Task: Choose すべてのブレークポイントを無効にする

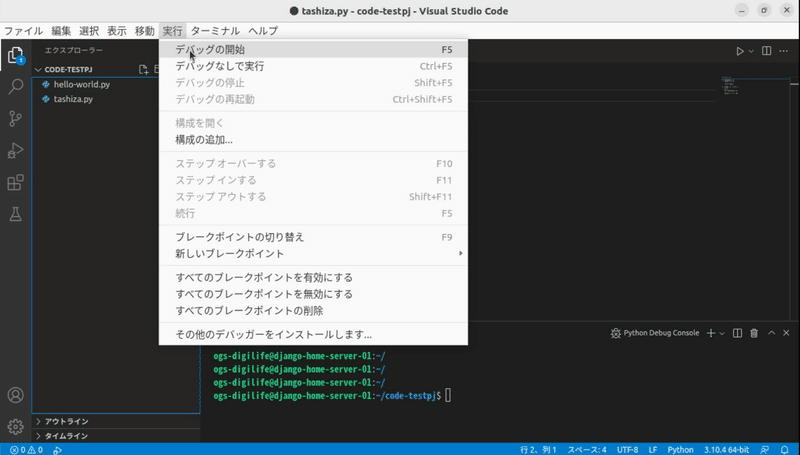Action: point(313,294)
